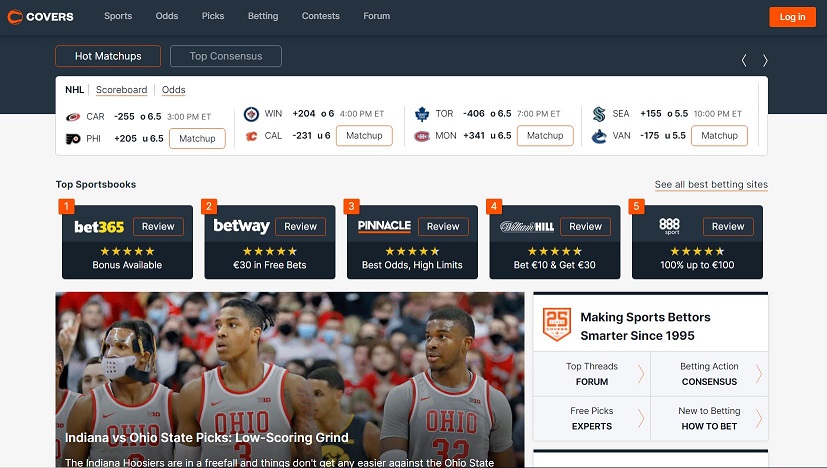Switch to the Hot Matchups tab
The height and width of the screenshot is (468, 827).
click(x=108, y=56)
